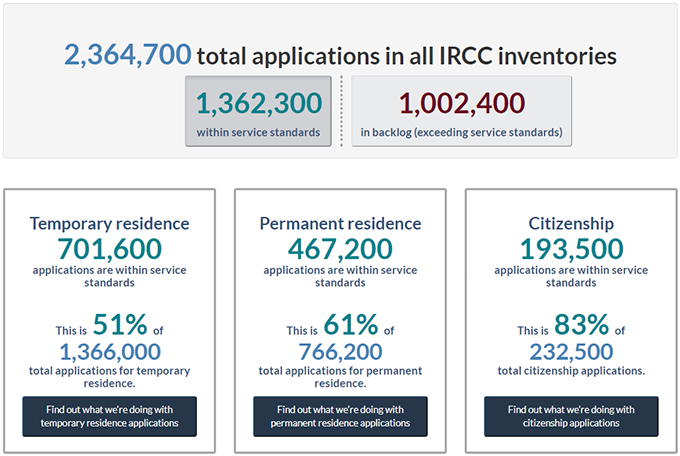Click the 701,600 figure
Screen dimensions: 680x456
click(109, 249)
